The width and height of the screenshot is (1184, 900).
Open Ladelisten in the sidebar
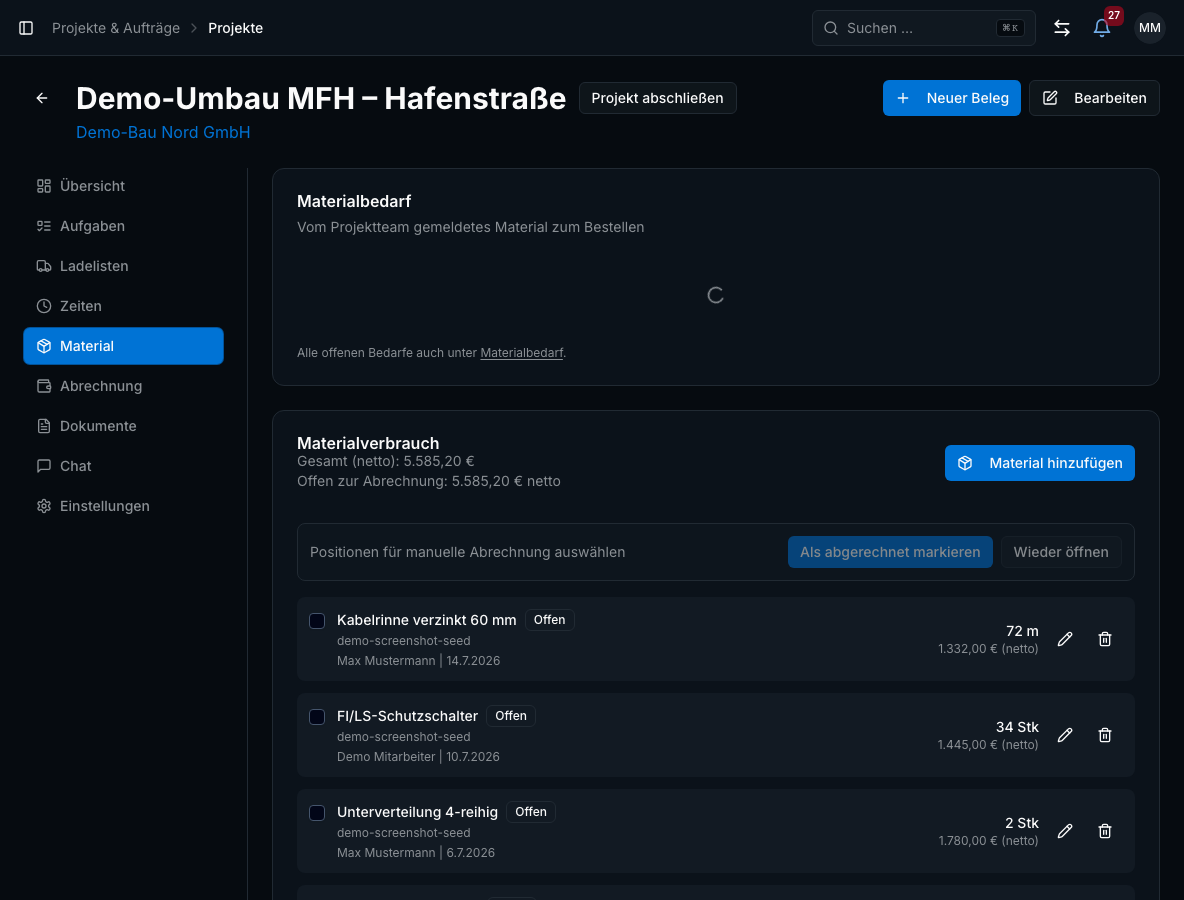pyautogui.click(x=123, y=266)
